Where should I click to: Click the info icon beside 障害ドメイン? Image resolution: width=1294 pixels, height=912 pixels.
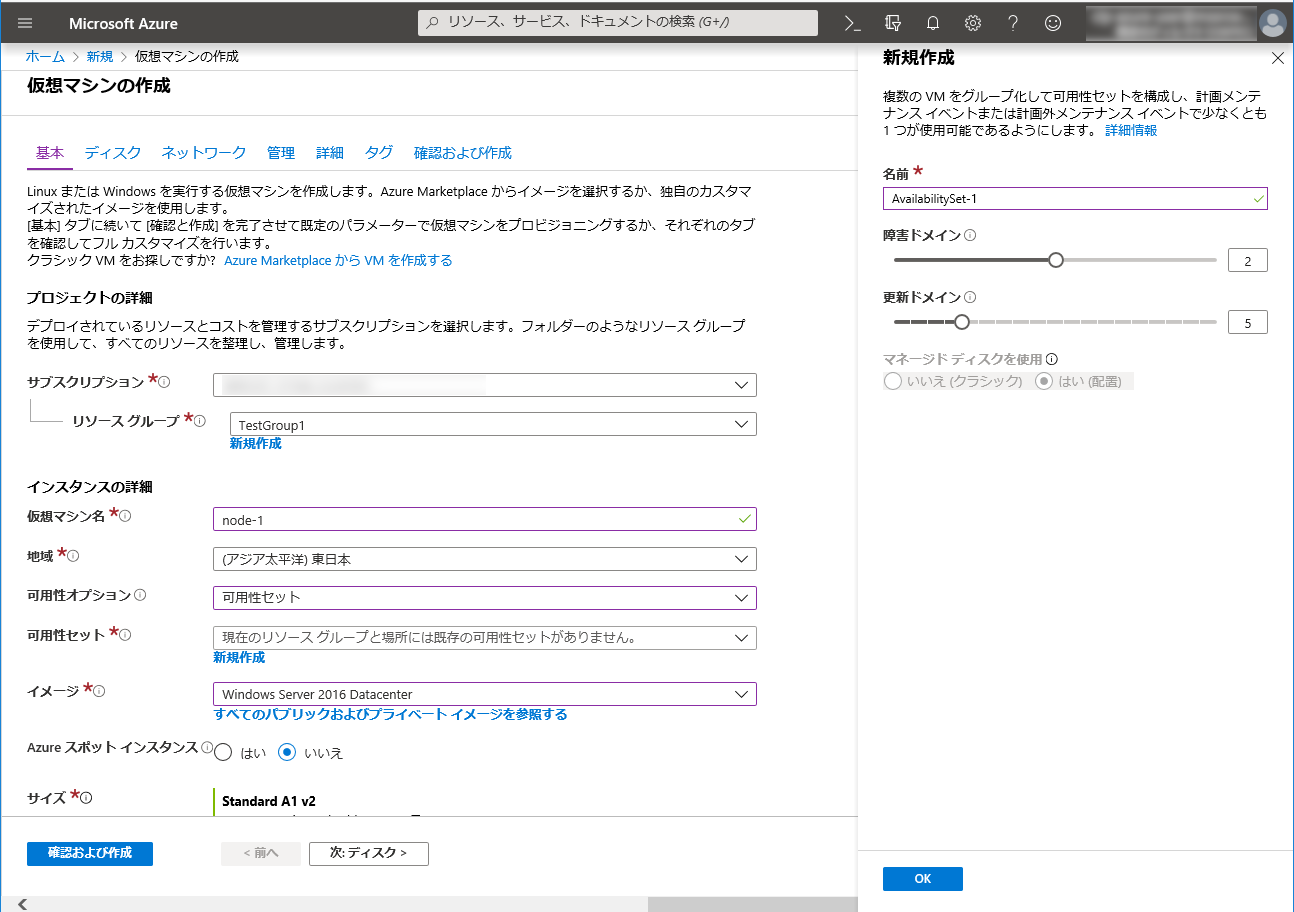click(x=971, y=236)
